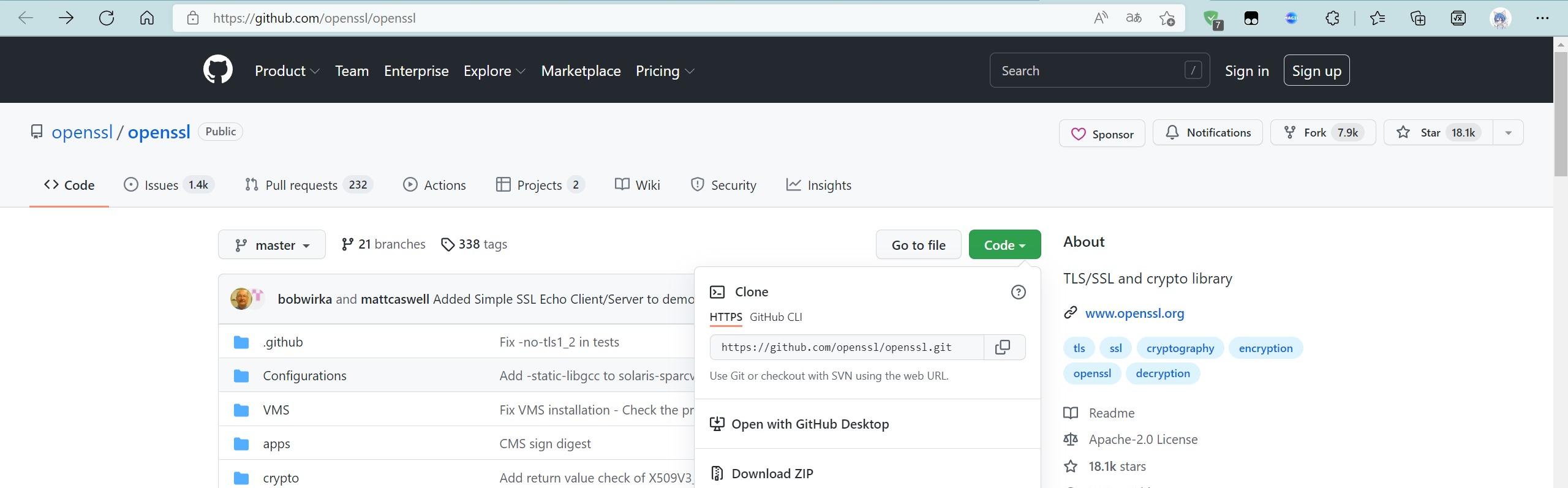Click the browser back arrow
This screenshot has width=1568, height=488.
[x=26, y=18]
